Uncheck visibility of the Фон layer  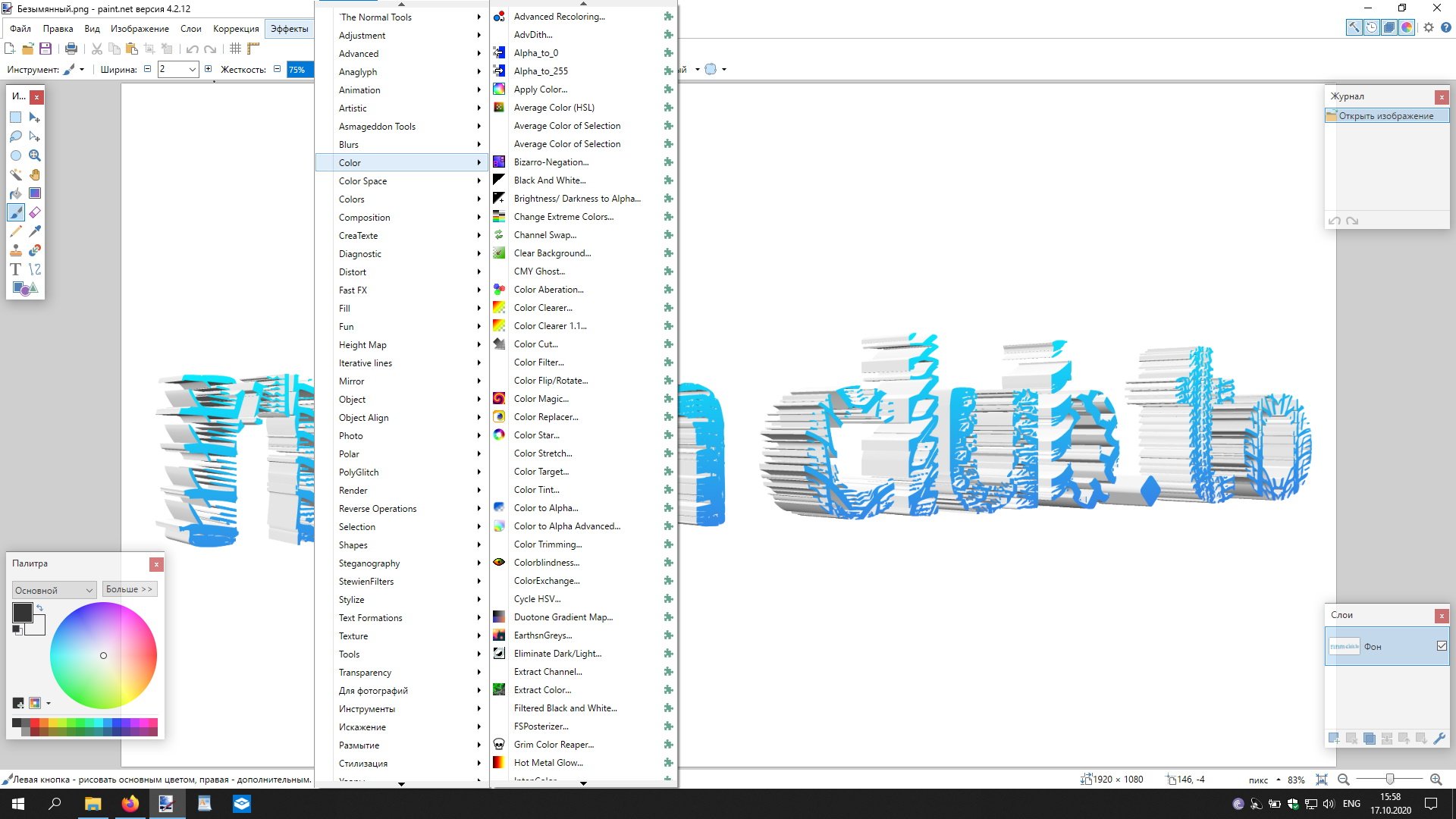1442,646
